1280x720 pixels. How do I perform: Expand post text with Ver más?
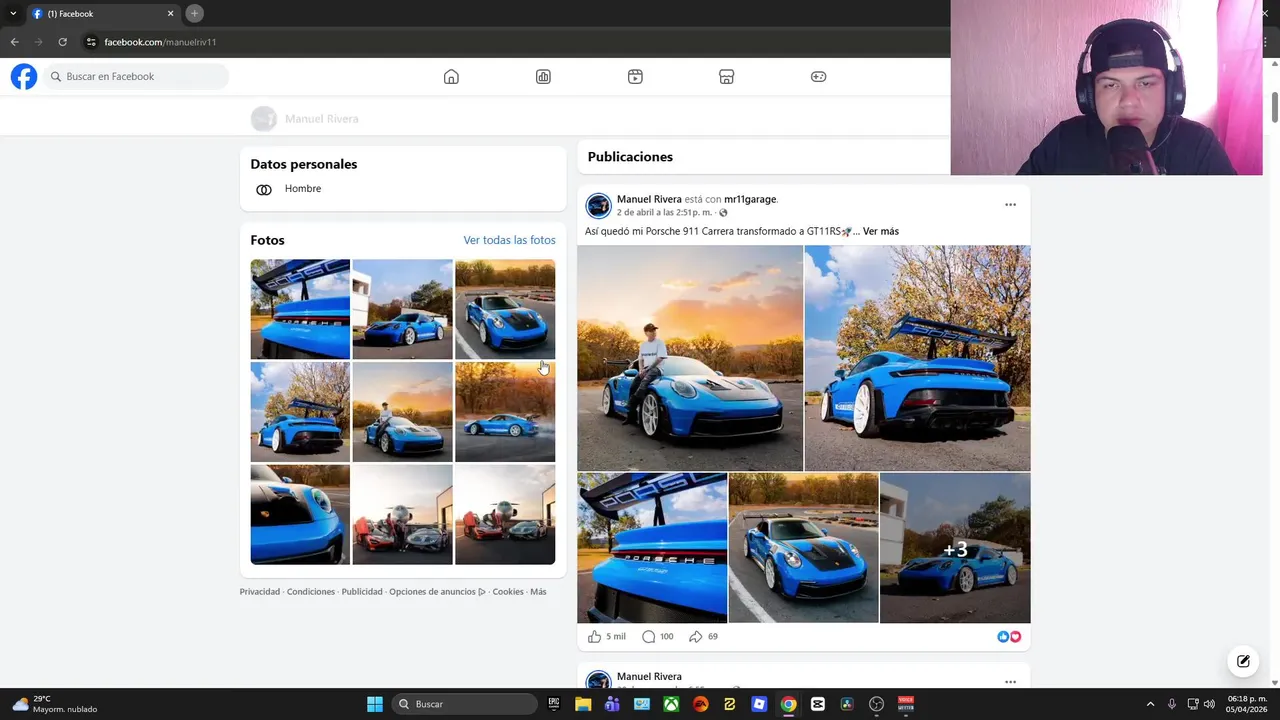point(881,231)
